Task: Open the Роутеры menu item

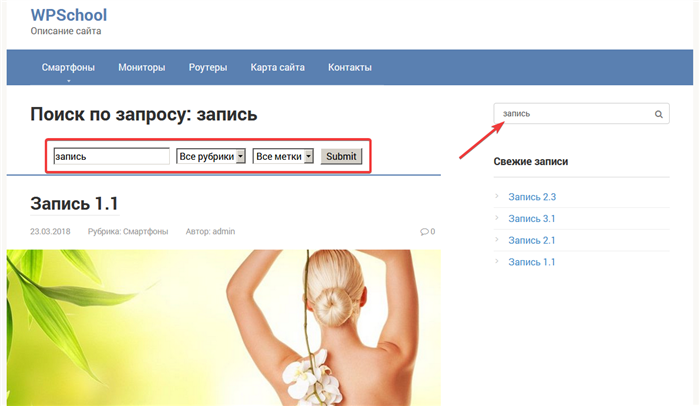Action: point(208,67)
